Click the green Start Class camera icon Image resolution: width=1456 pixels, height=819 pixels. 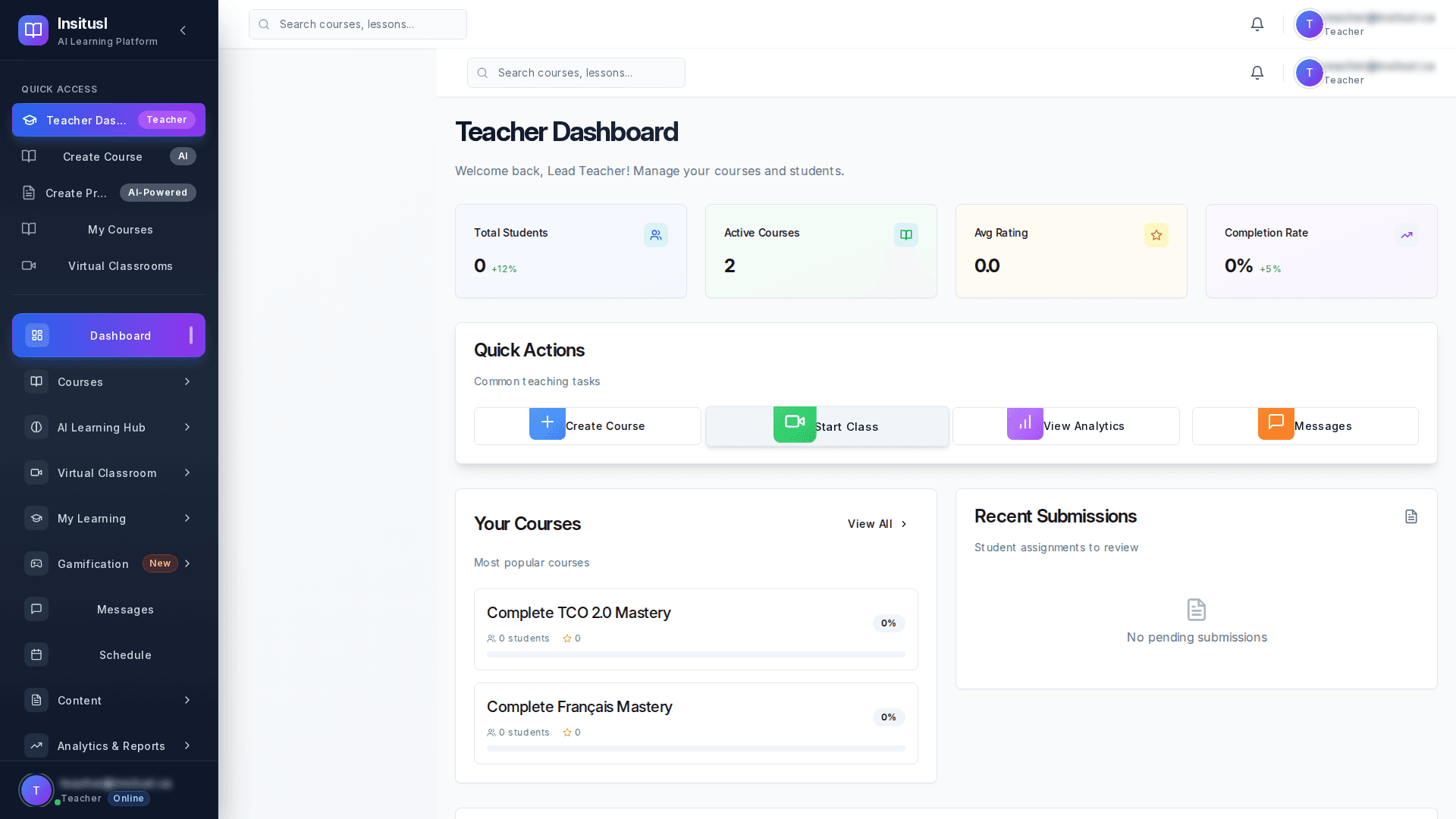[x=794, y=423]
